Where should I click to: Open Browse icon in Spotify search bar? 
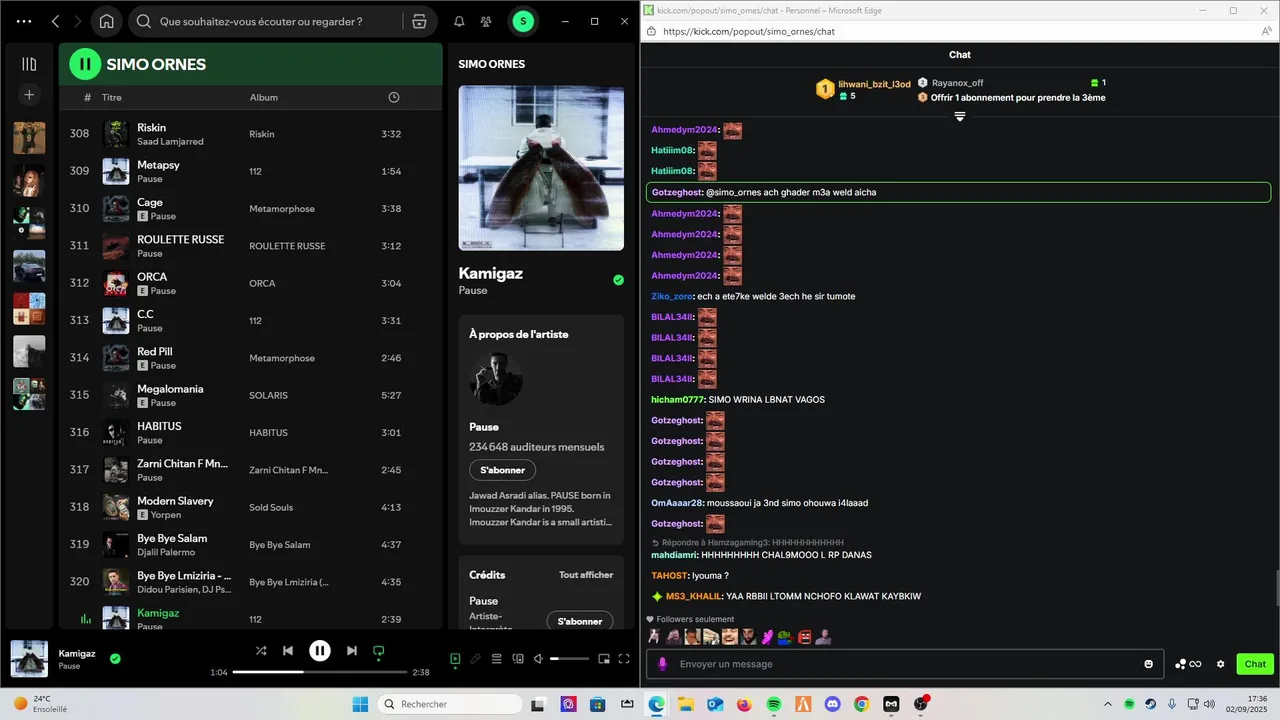coord(419,21)
